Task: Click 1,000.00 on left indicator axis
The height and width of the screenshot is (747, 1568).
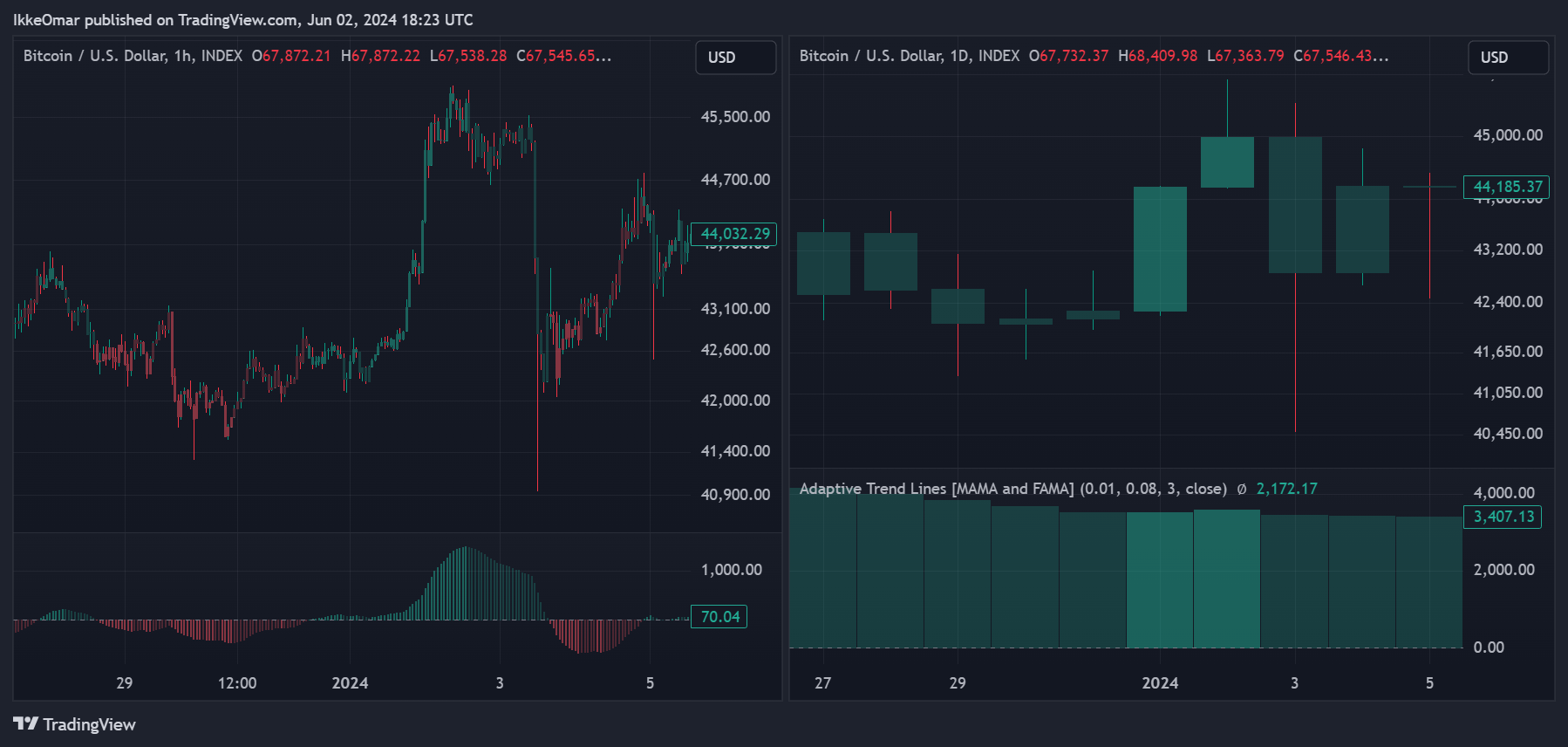Action: (x=731, y=570)
